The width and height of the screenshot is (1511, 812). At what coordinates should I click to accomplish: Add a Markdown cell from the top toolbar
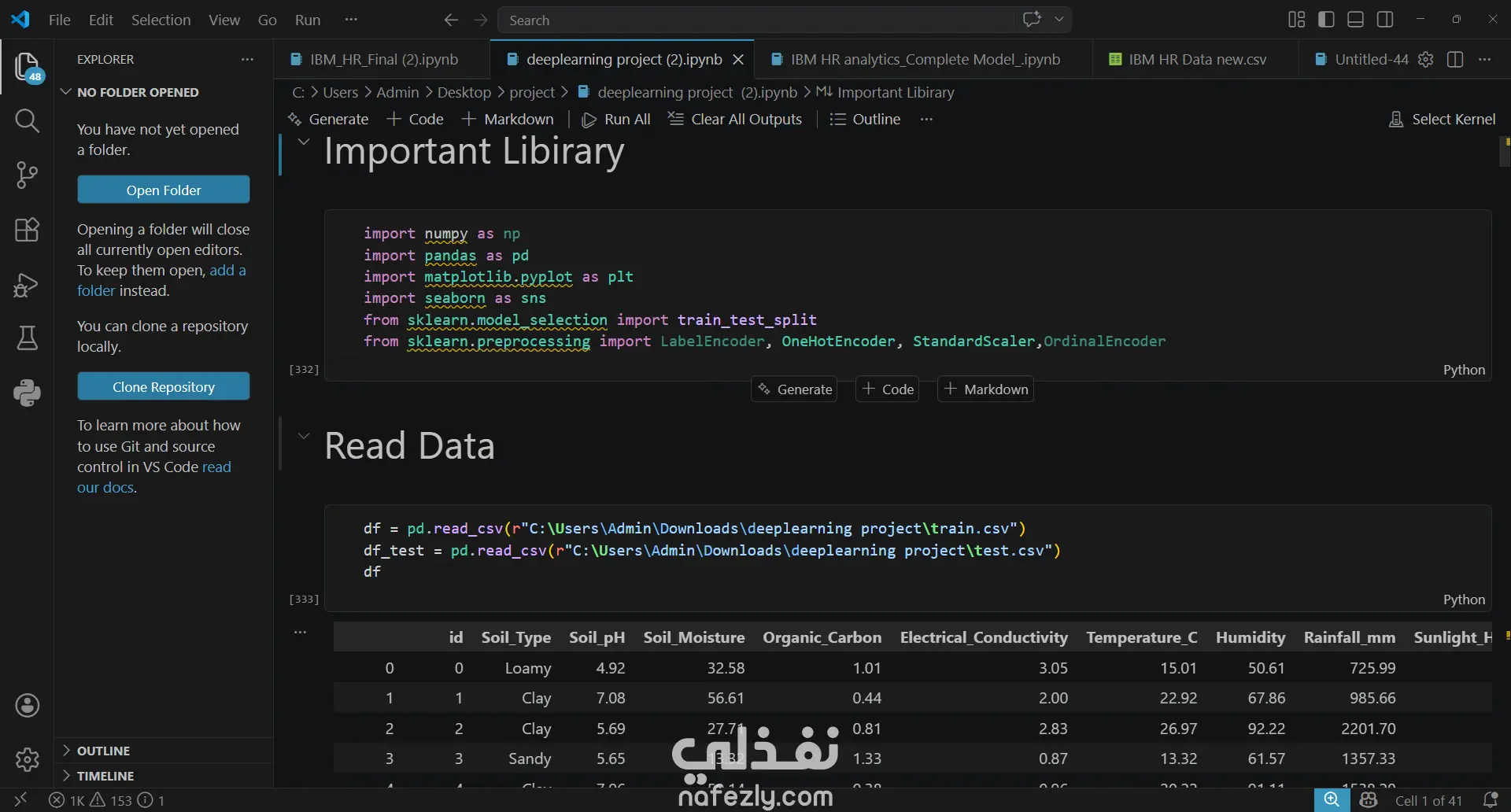[508, 120]
